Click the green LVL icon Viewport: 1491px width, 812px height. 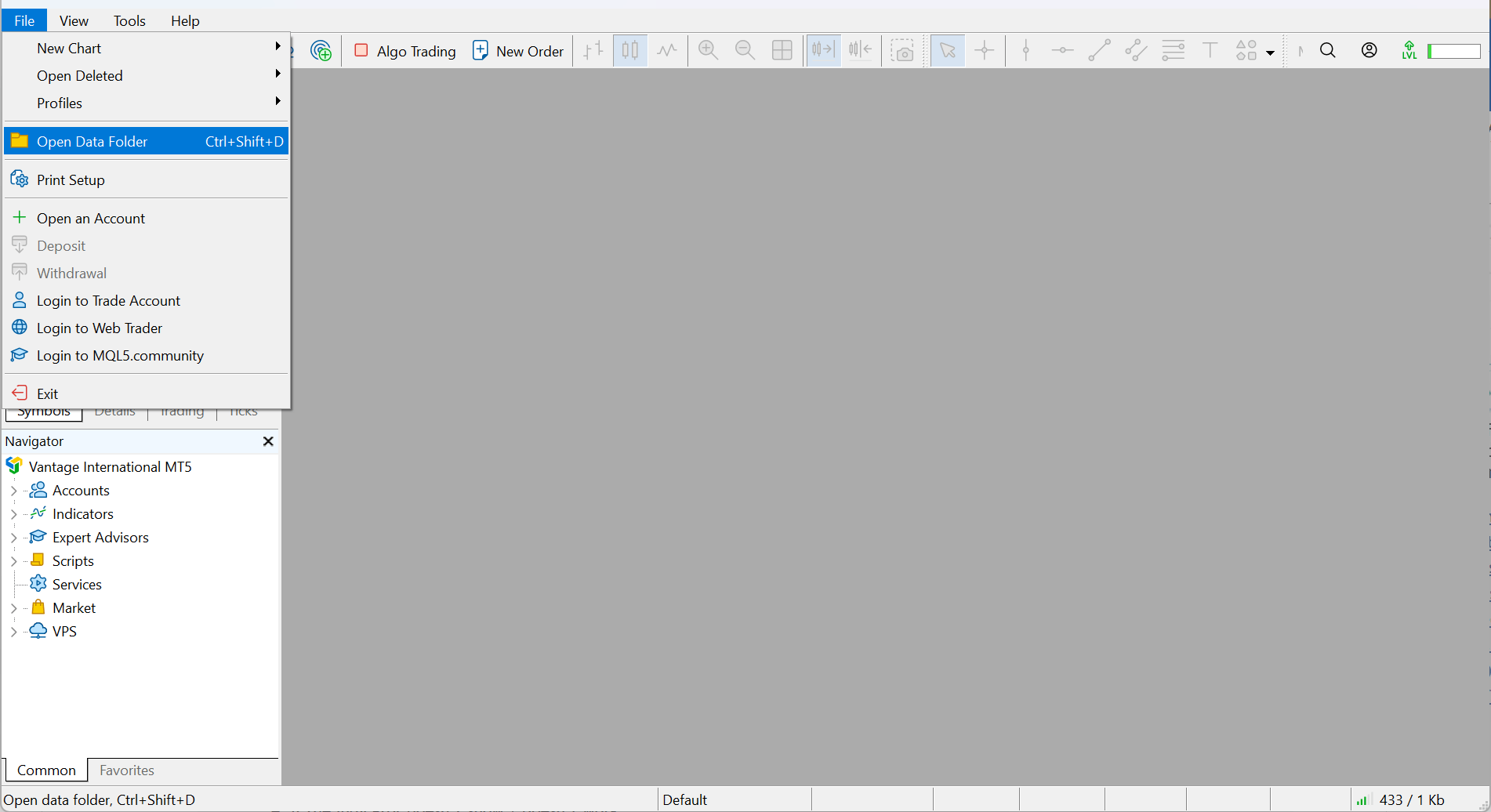1409,51
